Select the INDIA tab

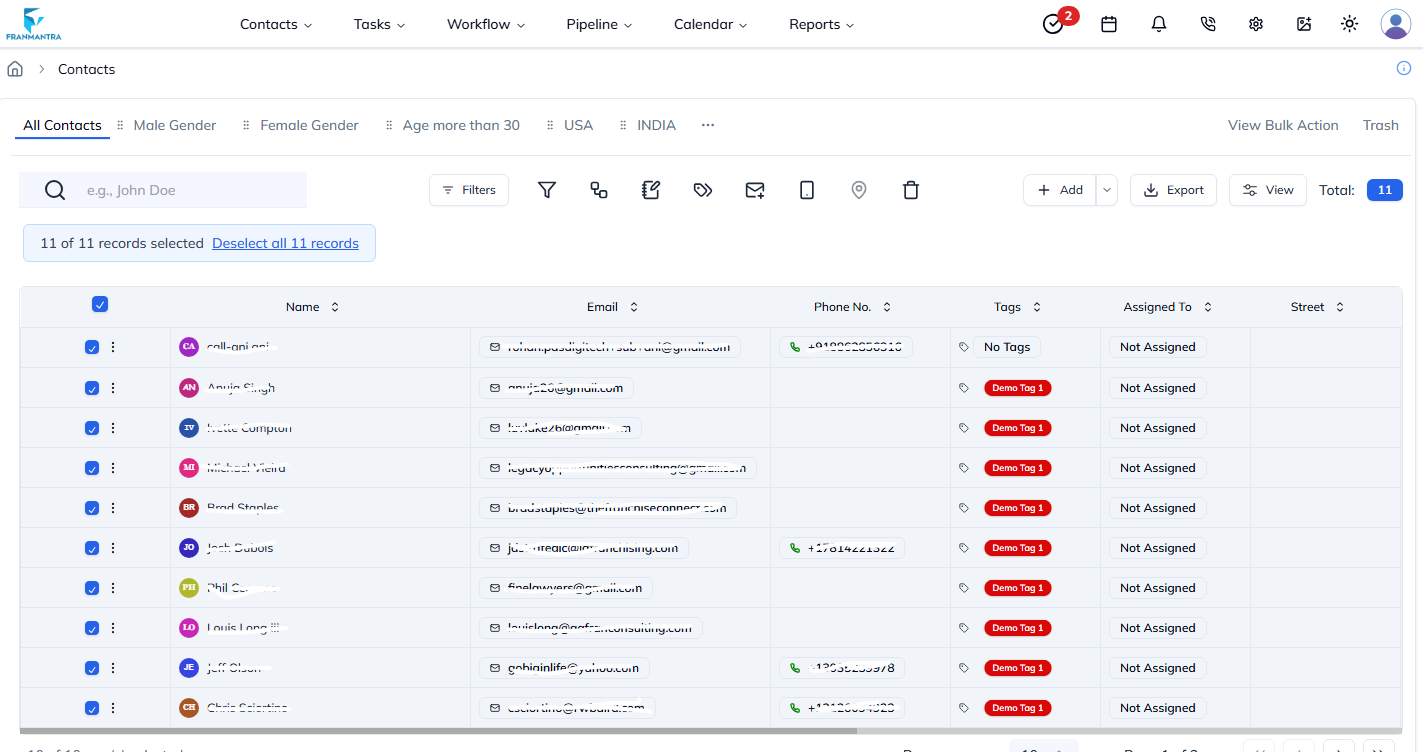656,125
